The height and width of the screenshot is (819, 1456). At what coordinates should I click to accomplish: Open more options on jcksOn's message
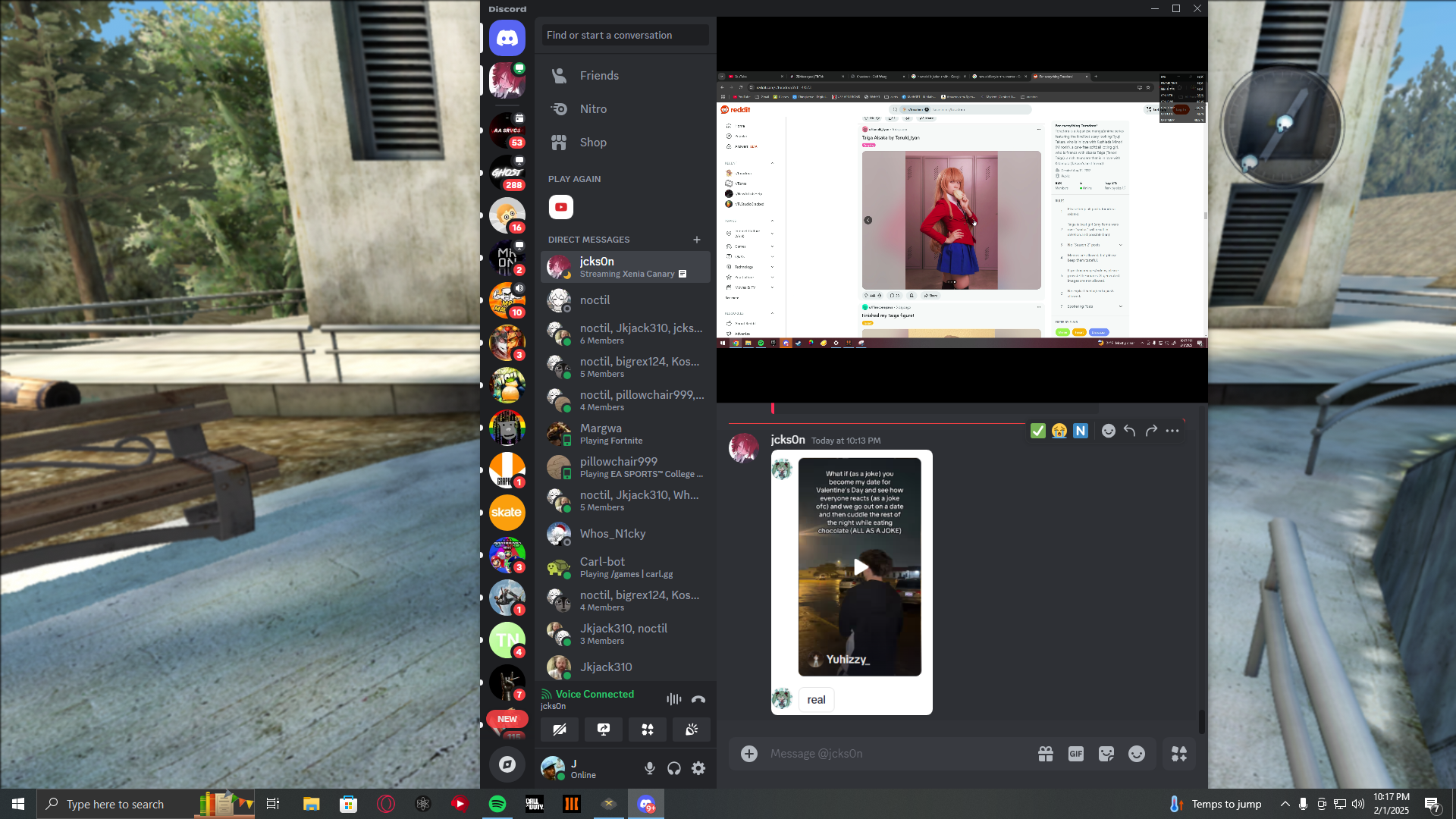pyautogui.click(x=1172, y=431)
